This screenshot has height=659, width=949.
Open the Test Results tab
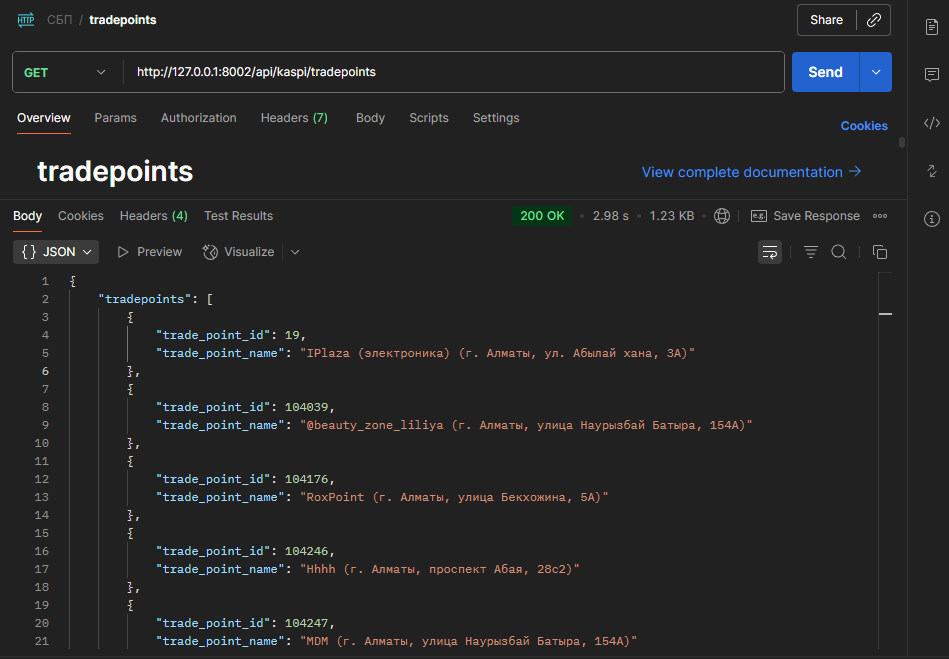[238, 216]
